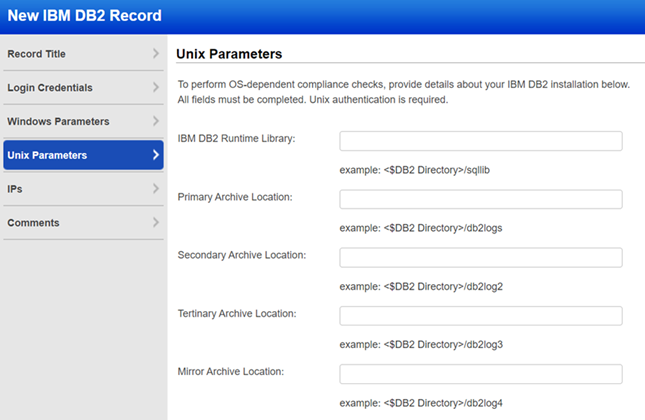This screenshot has height=420, width=645.
Task: Click the Primary Archive Location input
Action: (481, 199)
